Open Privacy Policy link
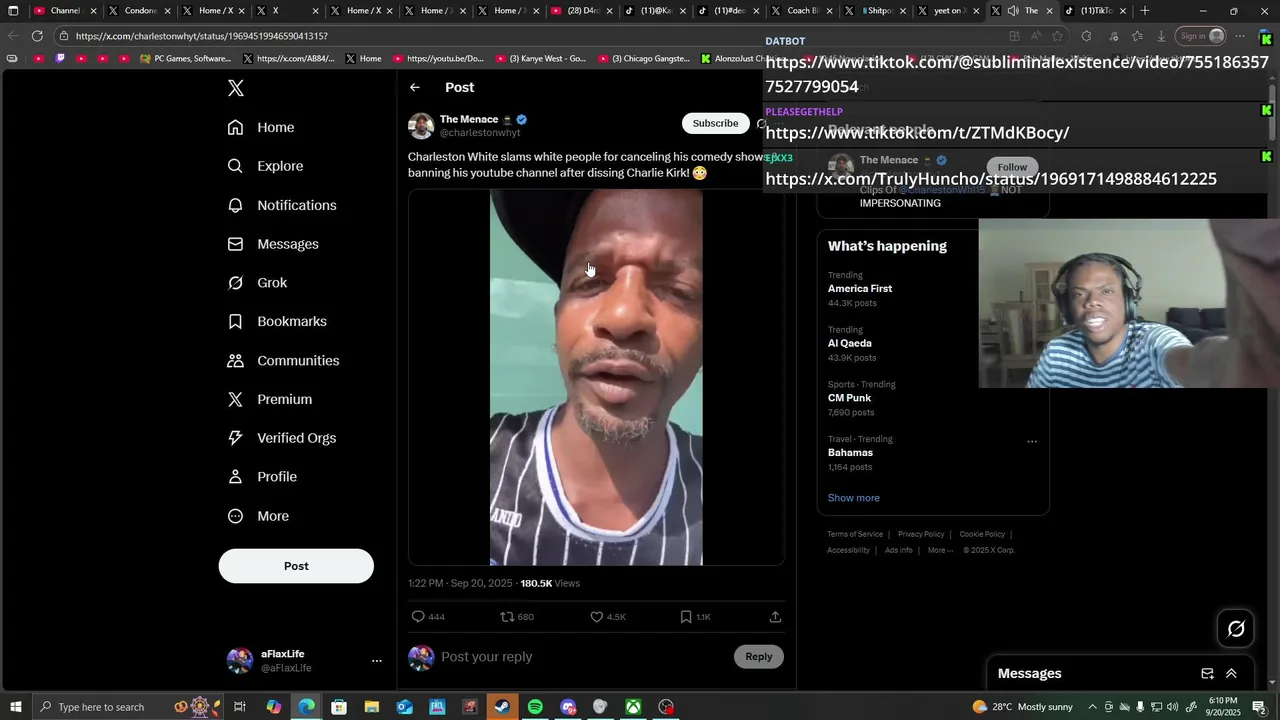 [x=921, y=534]
